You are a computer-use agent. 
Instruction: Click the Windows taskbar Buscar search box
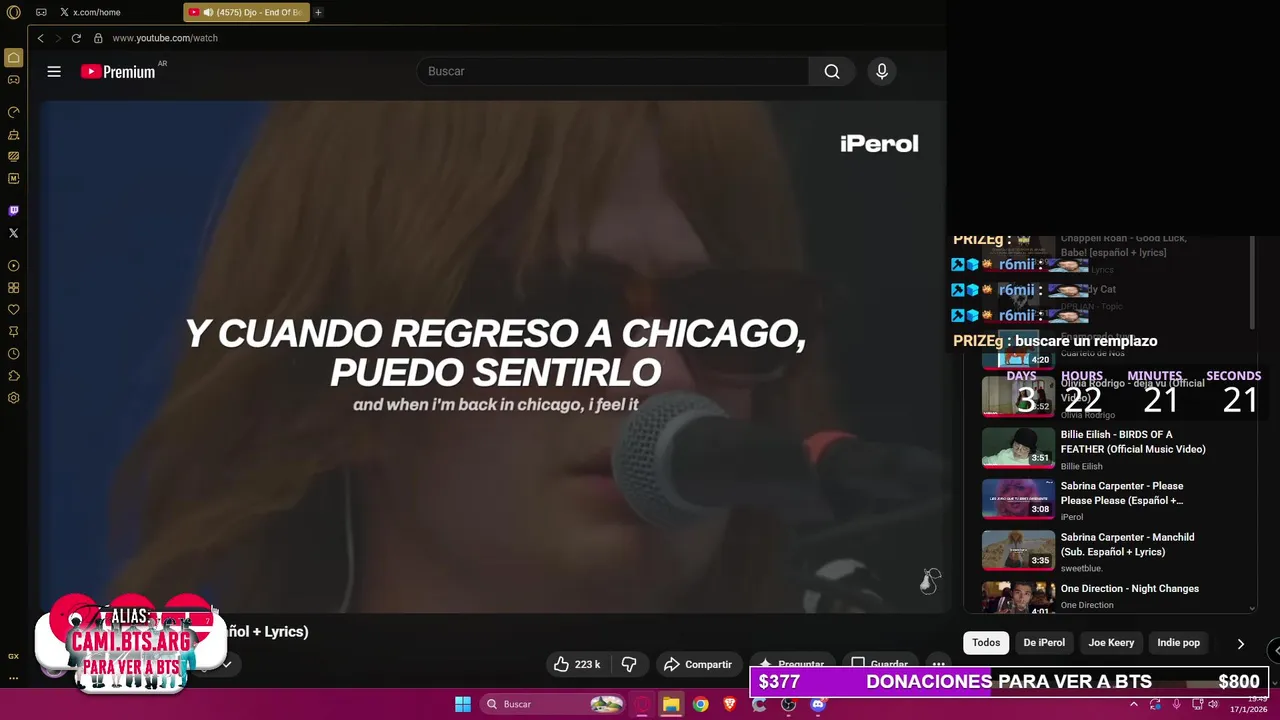[554, 704]
